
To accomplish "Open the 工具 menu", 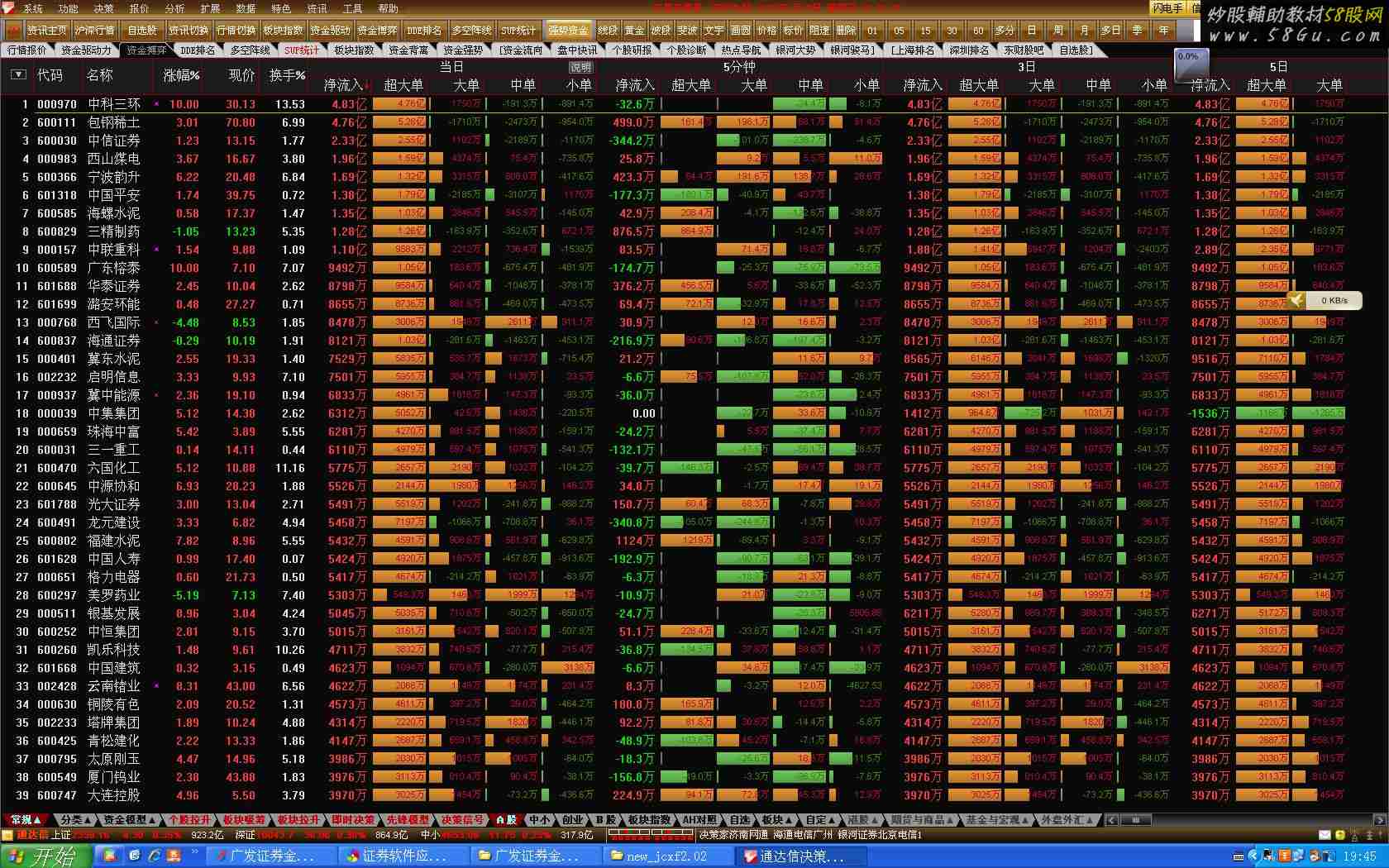I will click(352, 8).
